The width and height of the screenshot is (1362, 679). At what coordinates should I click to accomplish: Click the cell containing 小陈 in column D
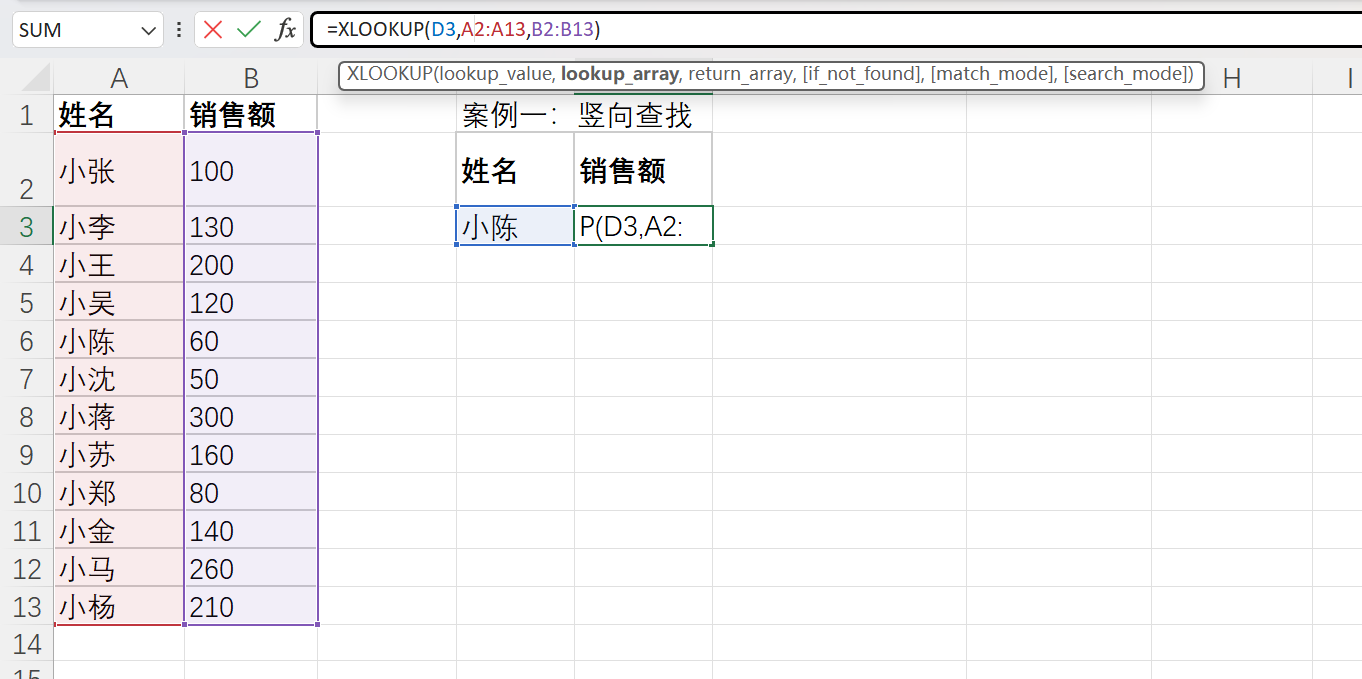pos(514,226)
